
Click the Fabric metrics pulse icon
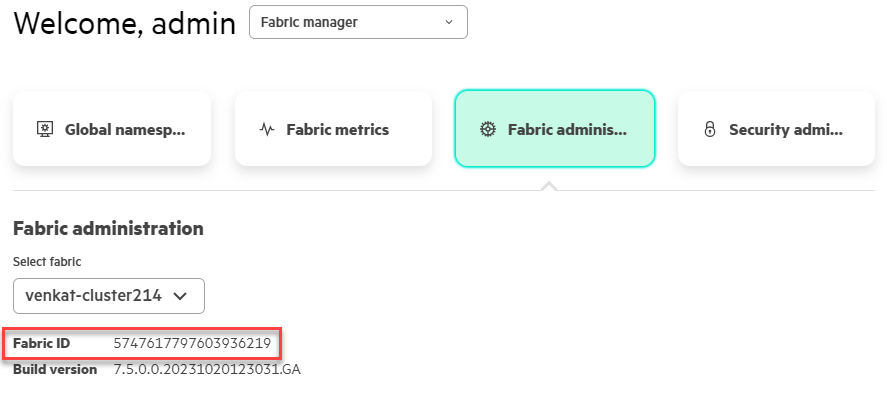point(266,129)
